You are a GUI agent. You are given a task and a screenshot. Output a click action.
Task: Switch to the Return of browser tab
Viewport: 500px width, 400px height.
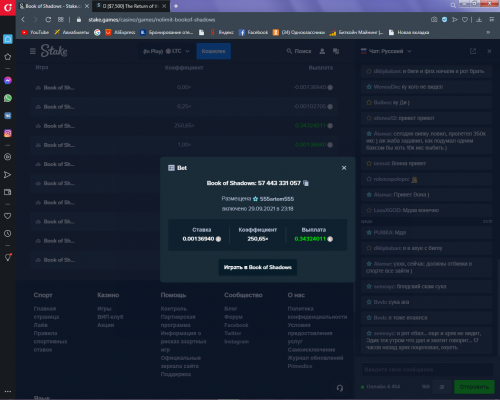click(131, 6)
